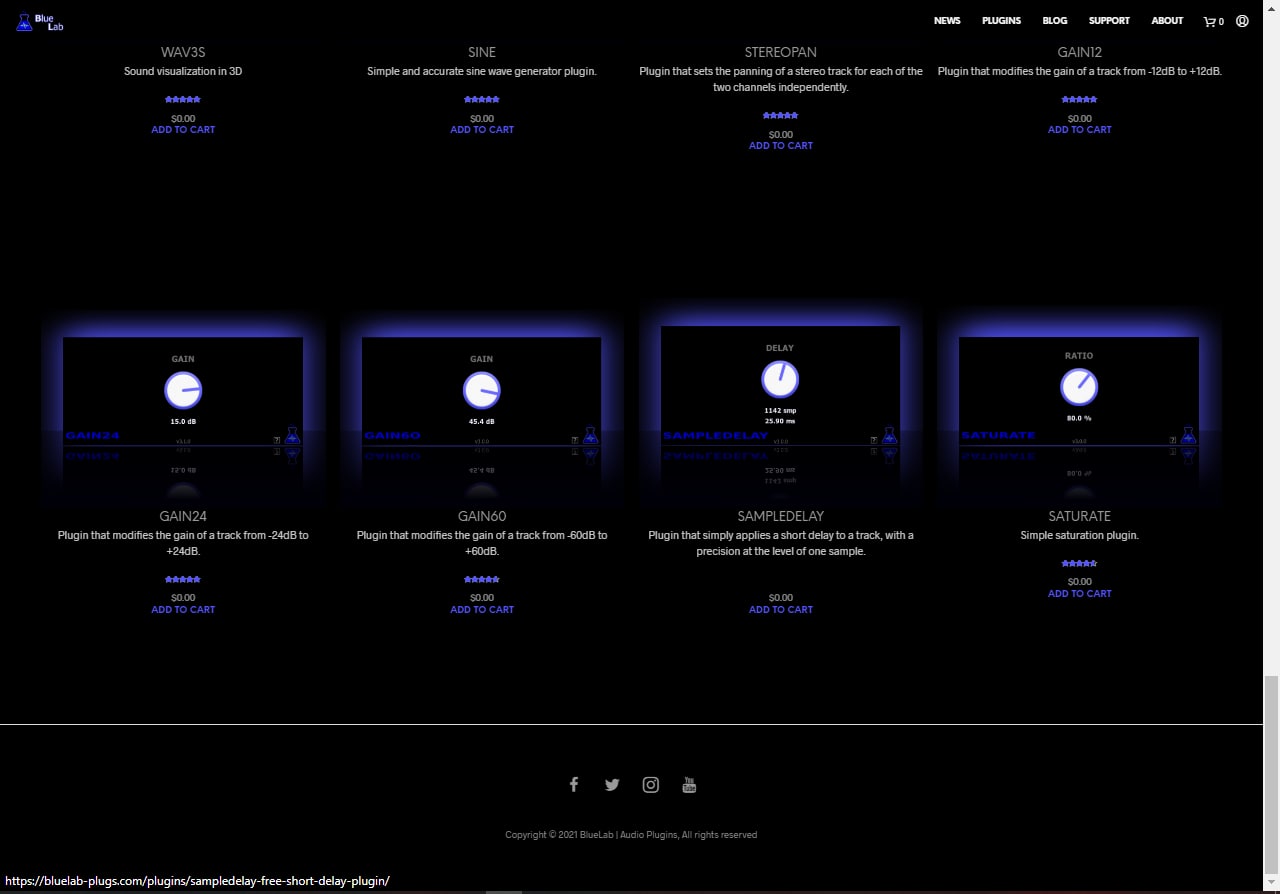Go to the BLOG menu item
The height and width of the screenshot is (894, 1280).
(x=1055, y=21)
